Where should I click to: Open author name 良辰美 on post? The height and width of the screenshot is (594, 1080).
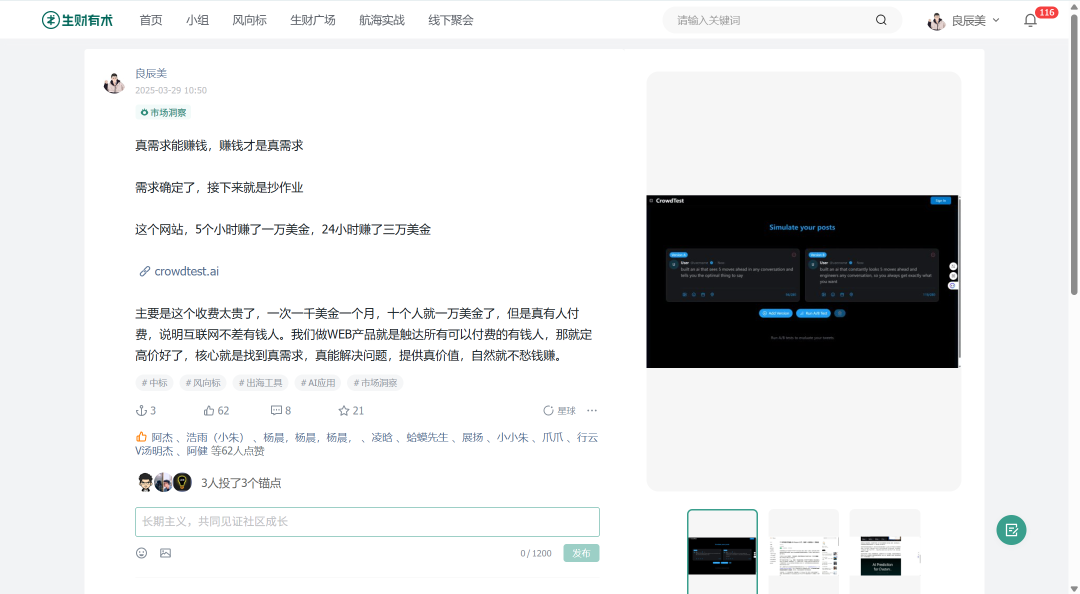pos(151,73)
